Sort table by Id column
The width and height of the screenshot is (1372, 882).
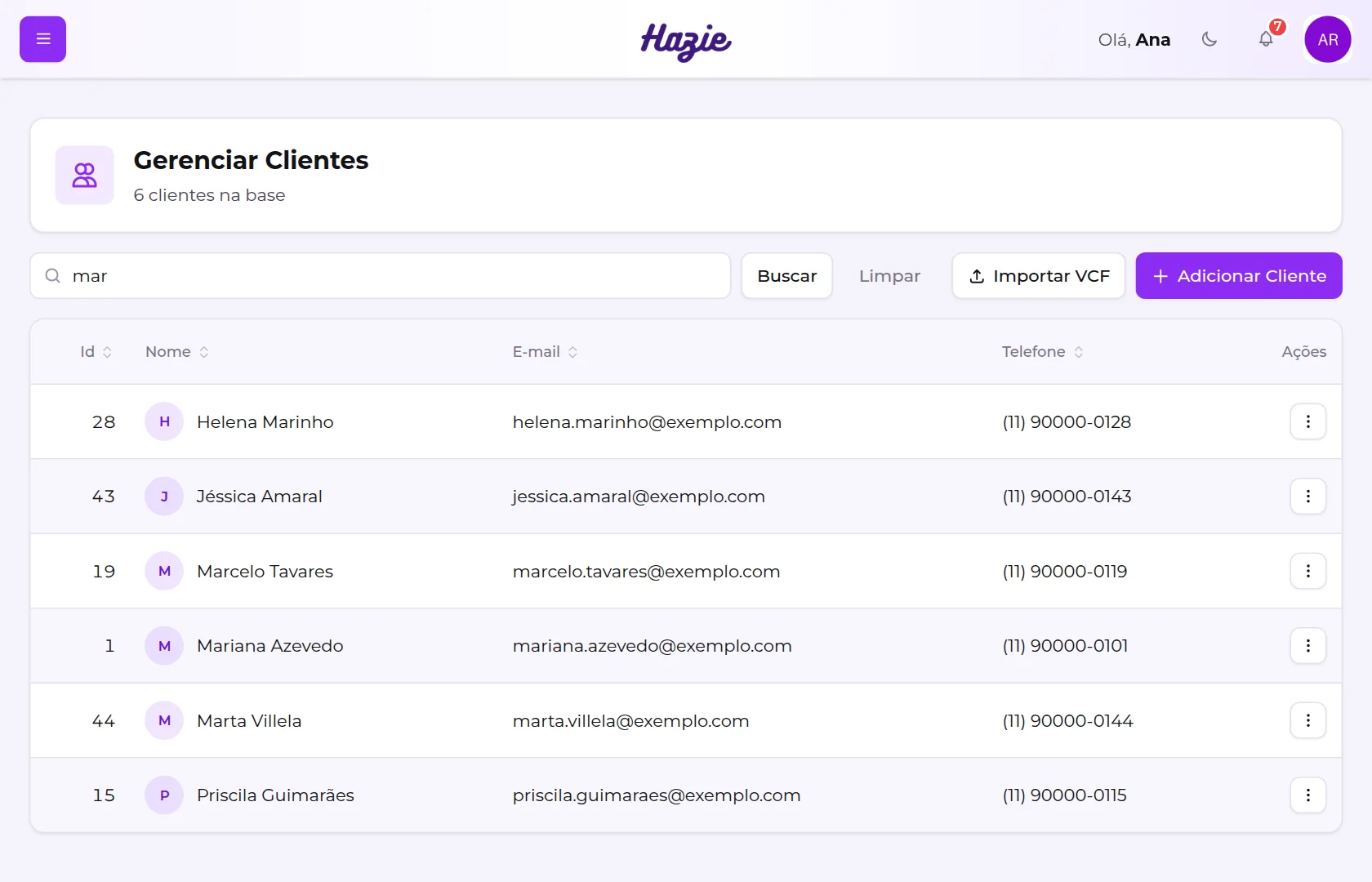[x=96, y=352]
